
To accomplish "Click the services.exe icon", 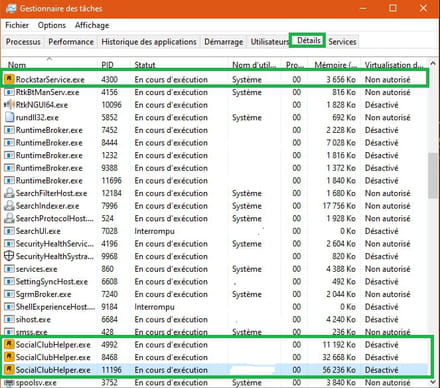I will [9, 269].
